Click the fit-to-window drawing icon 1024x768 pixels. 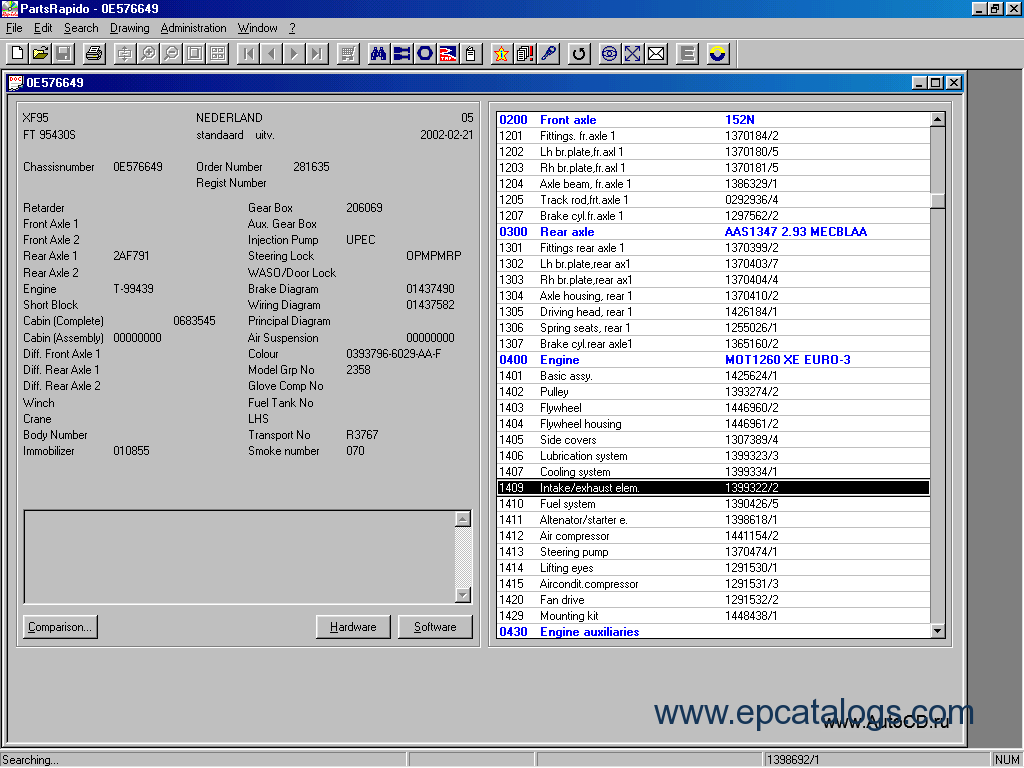[x=195, y=54]
